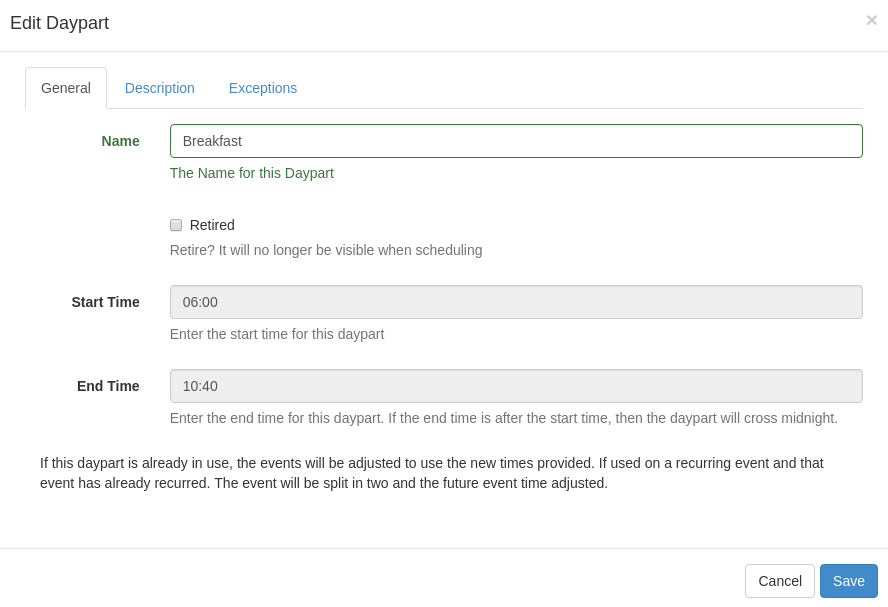The height and width of the screenshot is (607, 888).
Task: Tick the Retired checkbox
Action: coord(176,225)
